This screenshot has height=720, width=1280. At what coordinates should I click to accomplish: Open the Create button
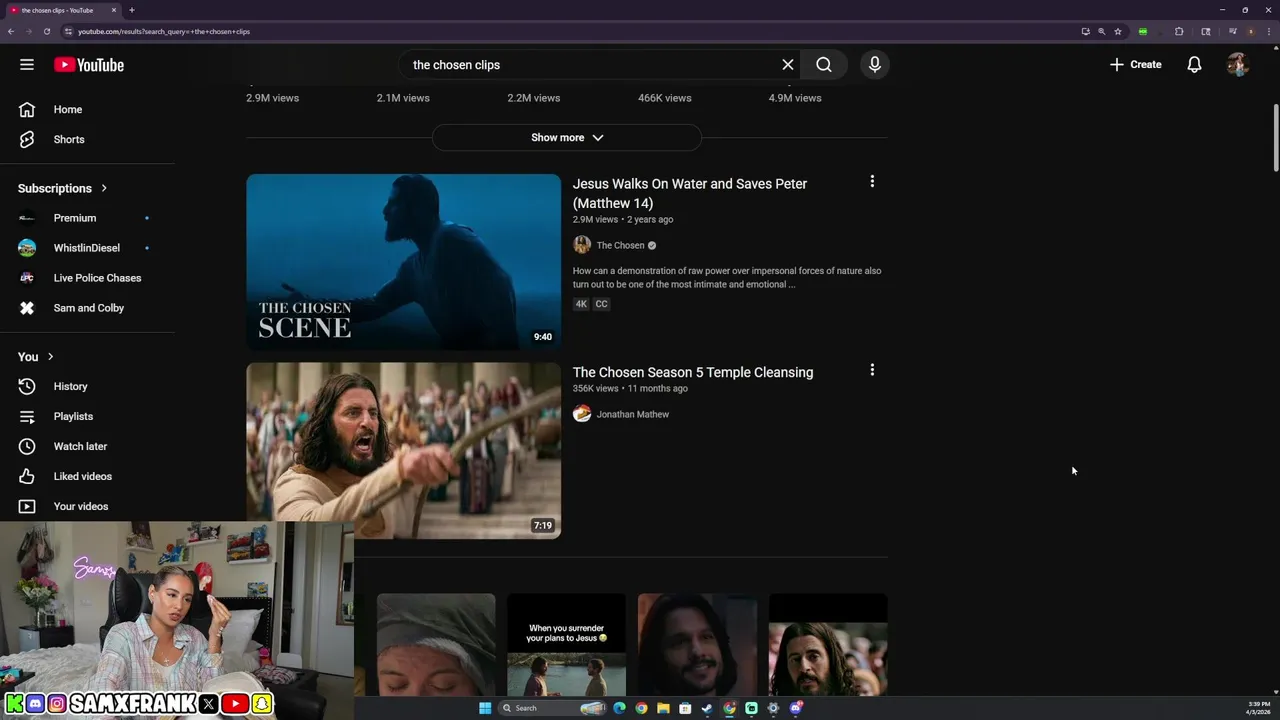coord(1135,65)
